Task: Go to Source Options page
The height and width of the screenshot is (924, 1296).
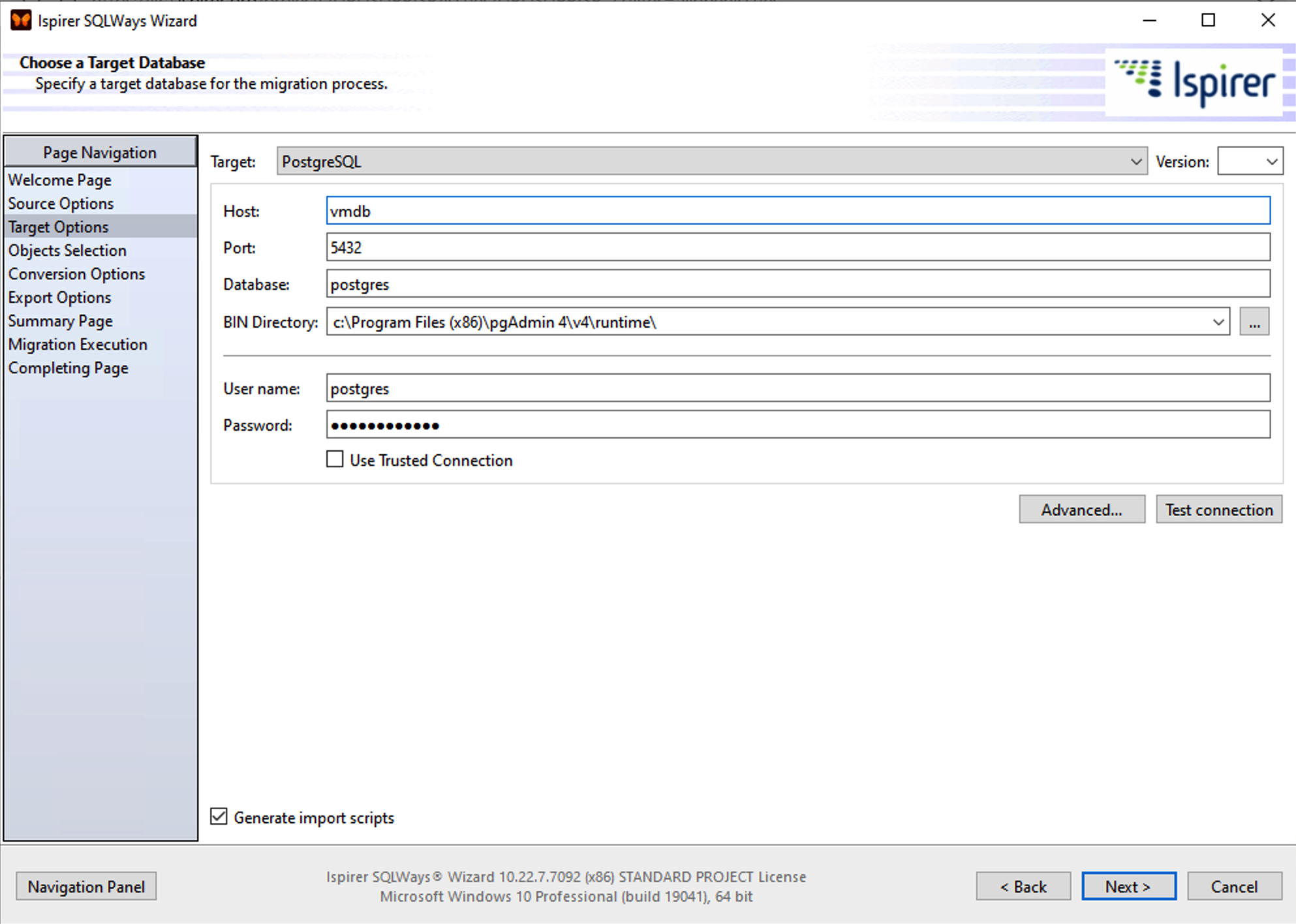Action: (x=61, y=204)
